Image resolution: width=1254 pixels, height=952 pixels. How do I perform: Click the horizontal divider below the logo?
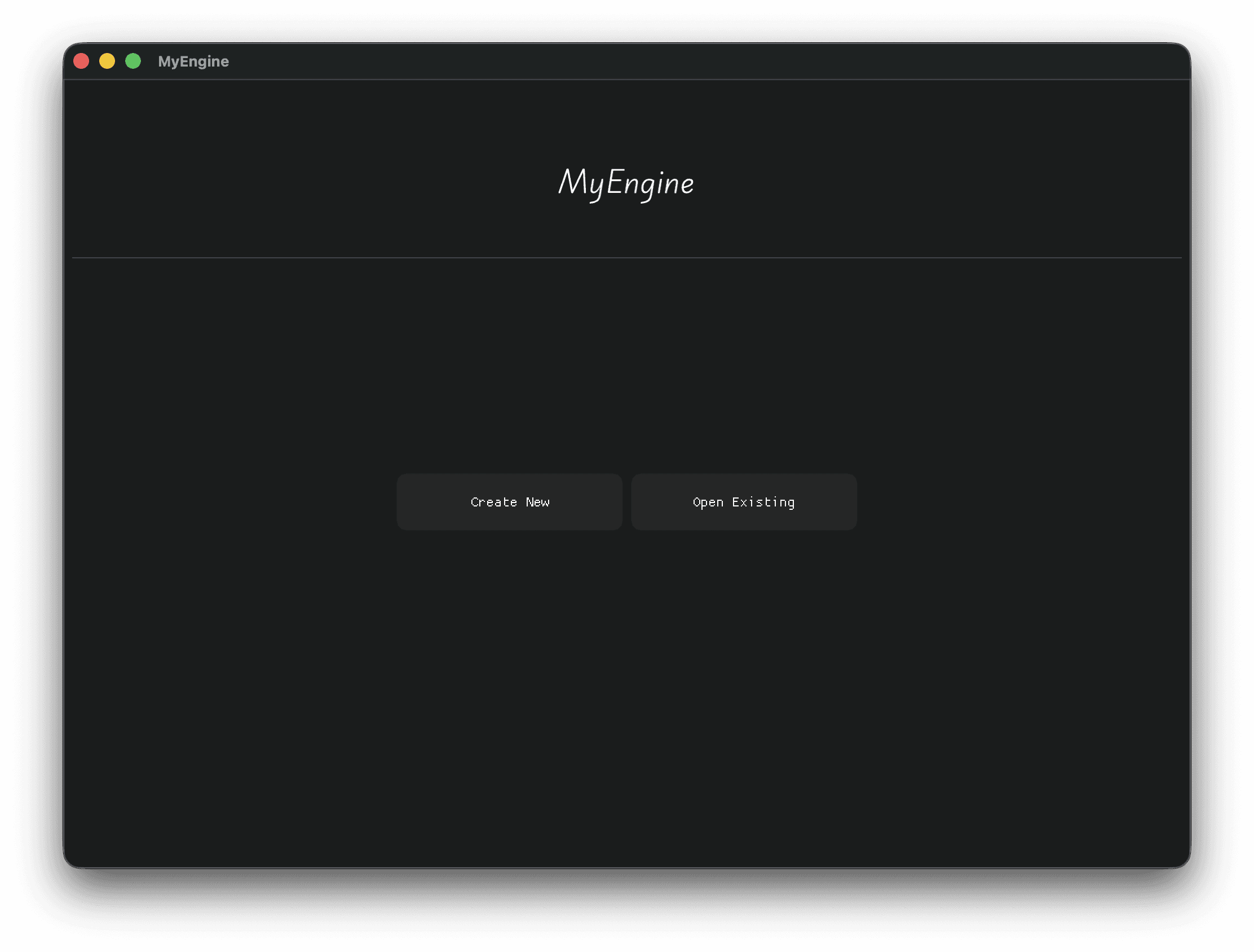click(626, 258)
